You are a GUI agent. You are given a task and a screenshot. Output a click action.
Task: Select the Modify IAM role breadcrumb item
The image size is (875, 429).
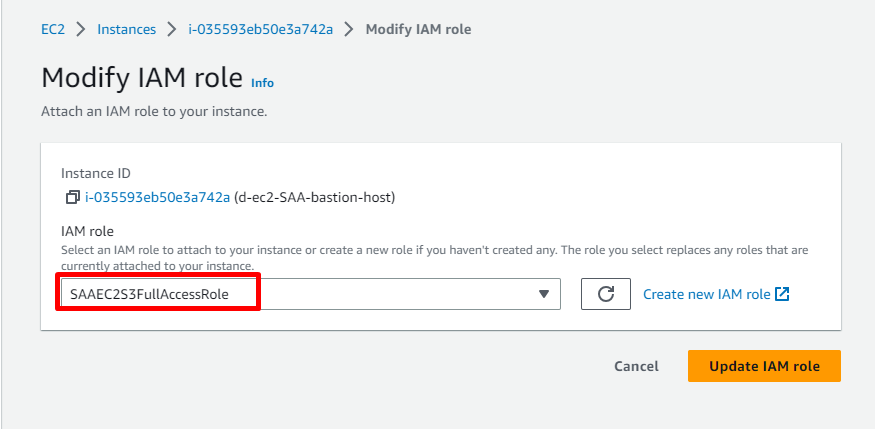418,30
